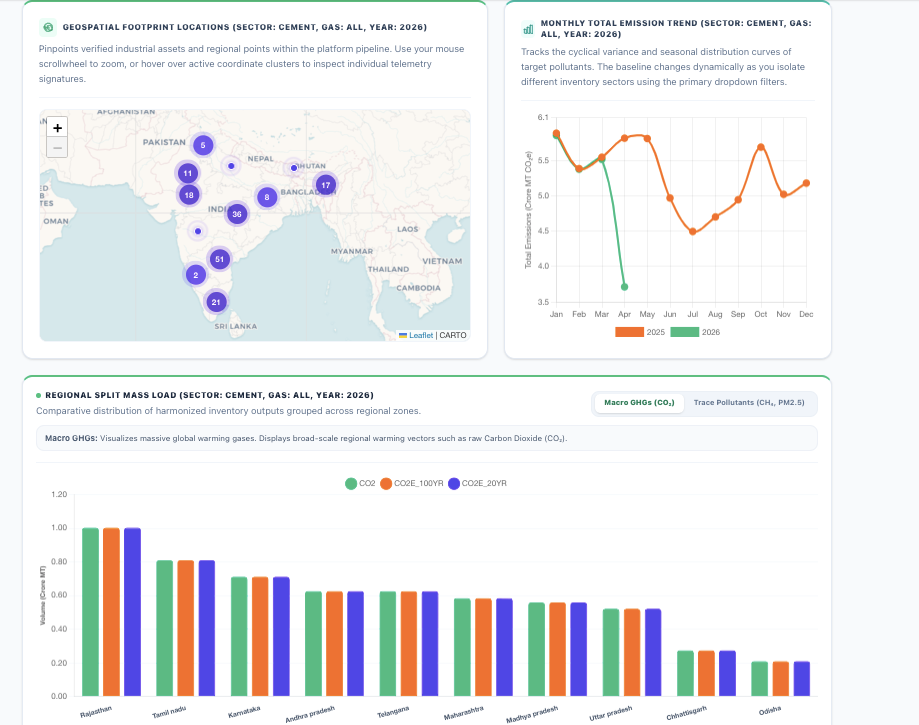Open map cluster marker showing 5
Viewport: 919px width, 725px height.
203,145
